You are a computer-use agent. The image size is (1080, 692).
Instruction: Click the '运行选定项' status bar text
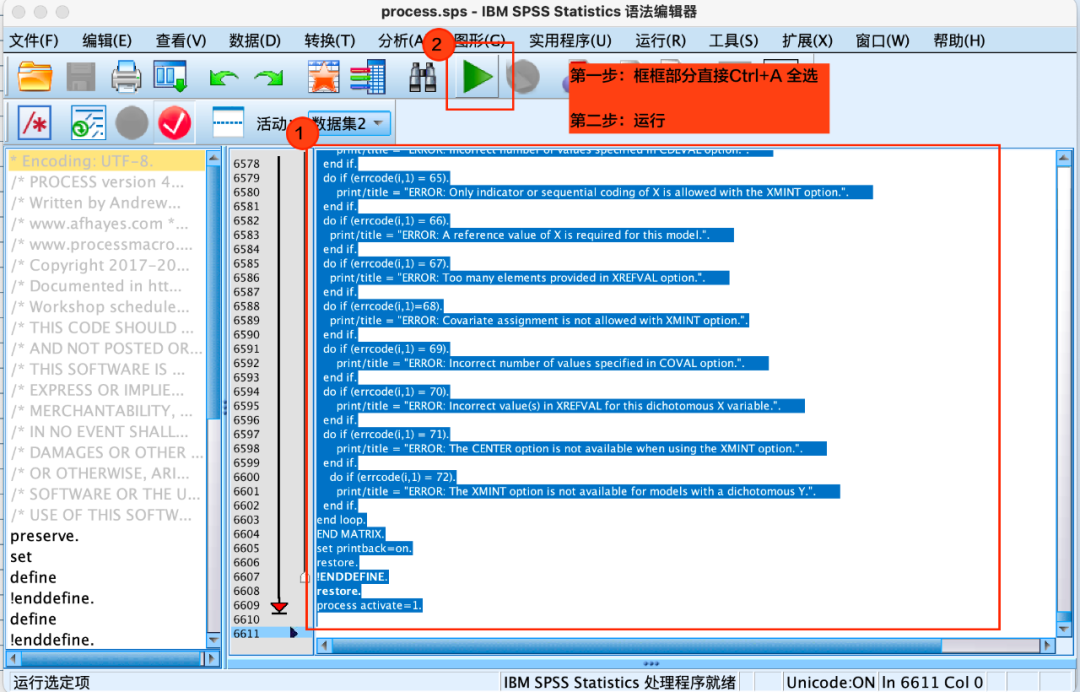point(52,682)
